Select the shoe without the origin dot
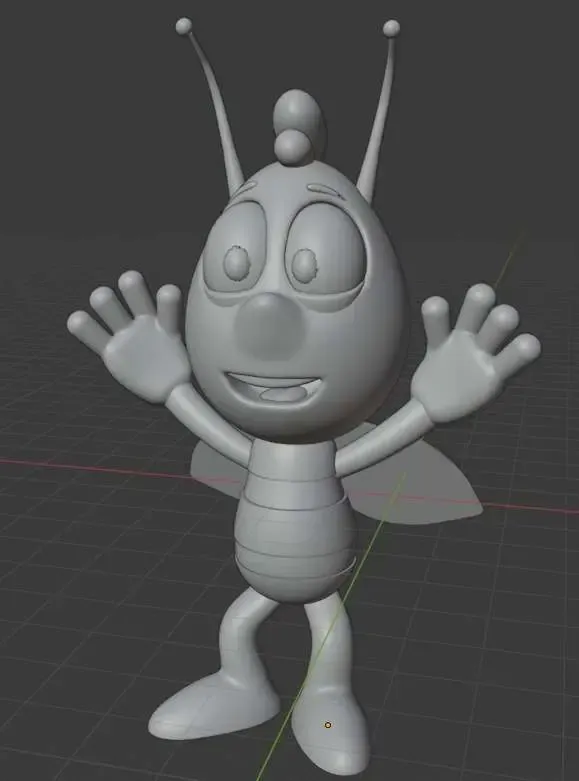The width and height of the screenshot is (579, 781). (x=214, y=704)
